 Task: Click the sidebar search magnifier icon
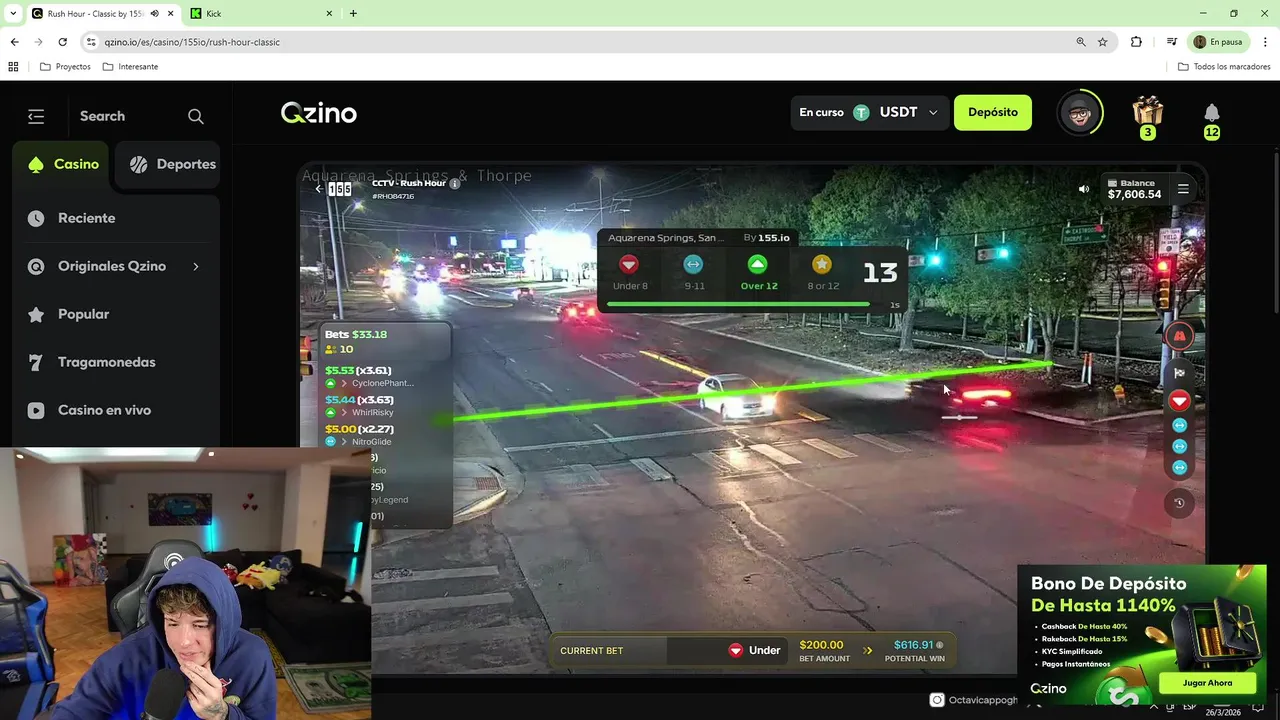[196, 116]
